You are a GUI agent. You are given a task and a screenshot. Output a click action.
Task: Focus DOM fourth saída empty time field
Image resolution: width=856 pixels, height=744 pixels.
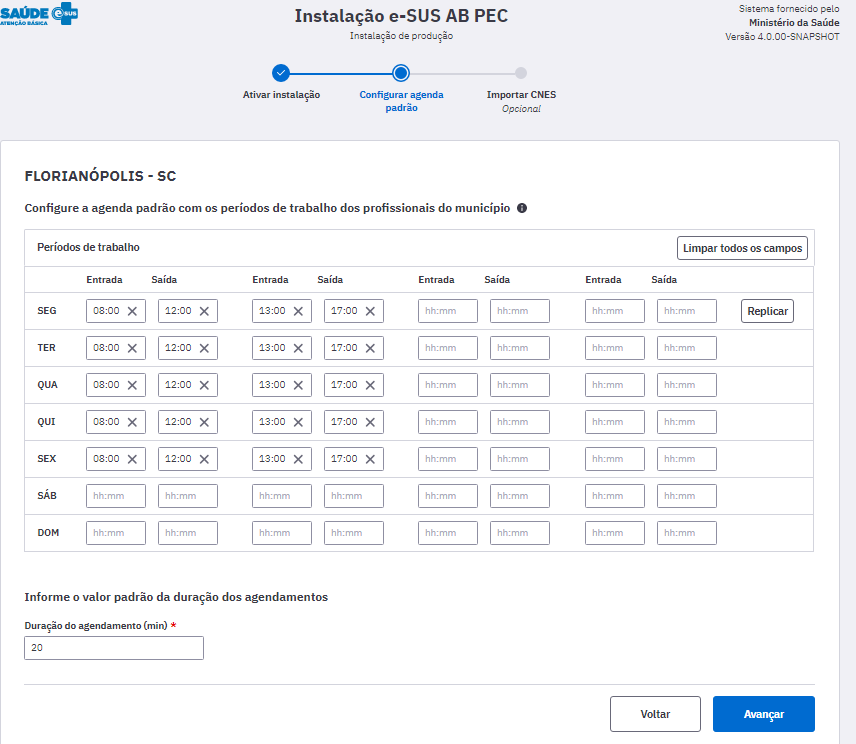tap(687, 533)
